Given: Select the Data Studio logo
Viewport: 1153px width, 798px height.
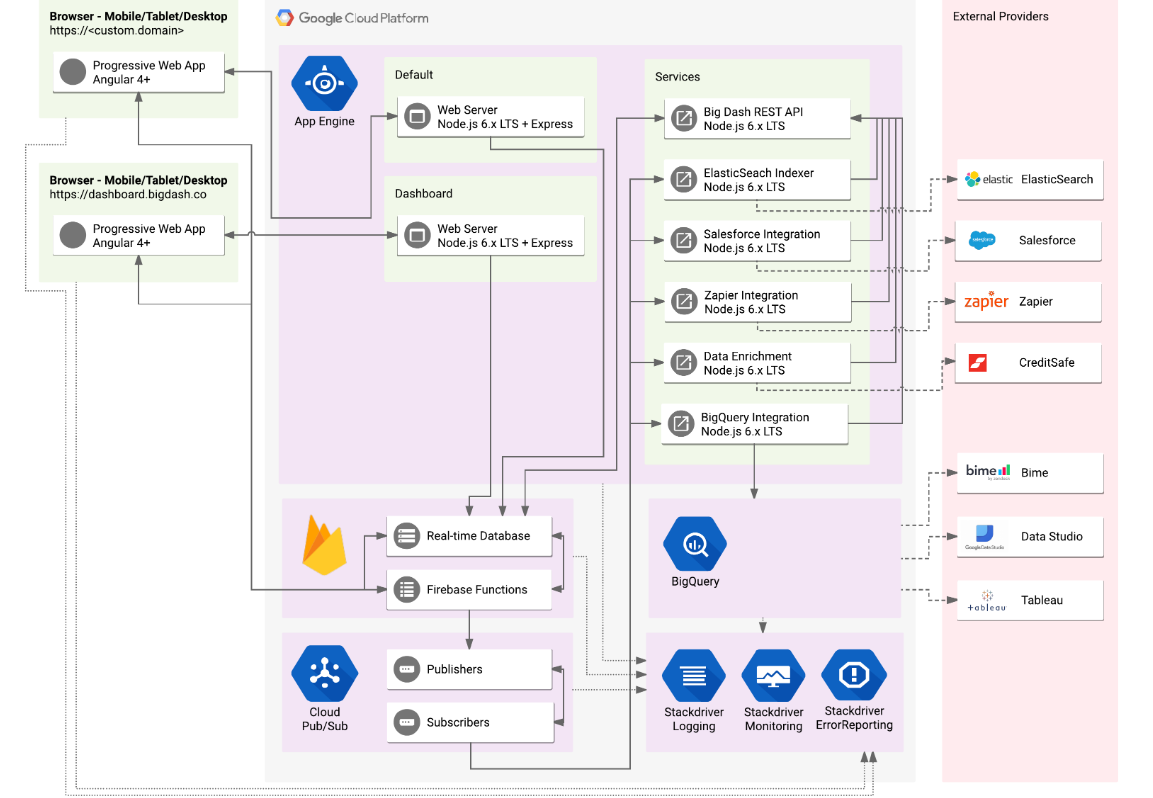Looking at the screenshot, I should point(985,536).
